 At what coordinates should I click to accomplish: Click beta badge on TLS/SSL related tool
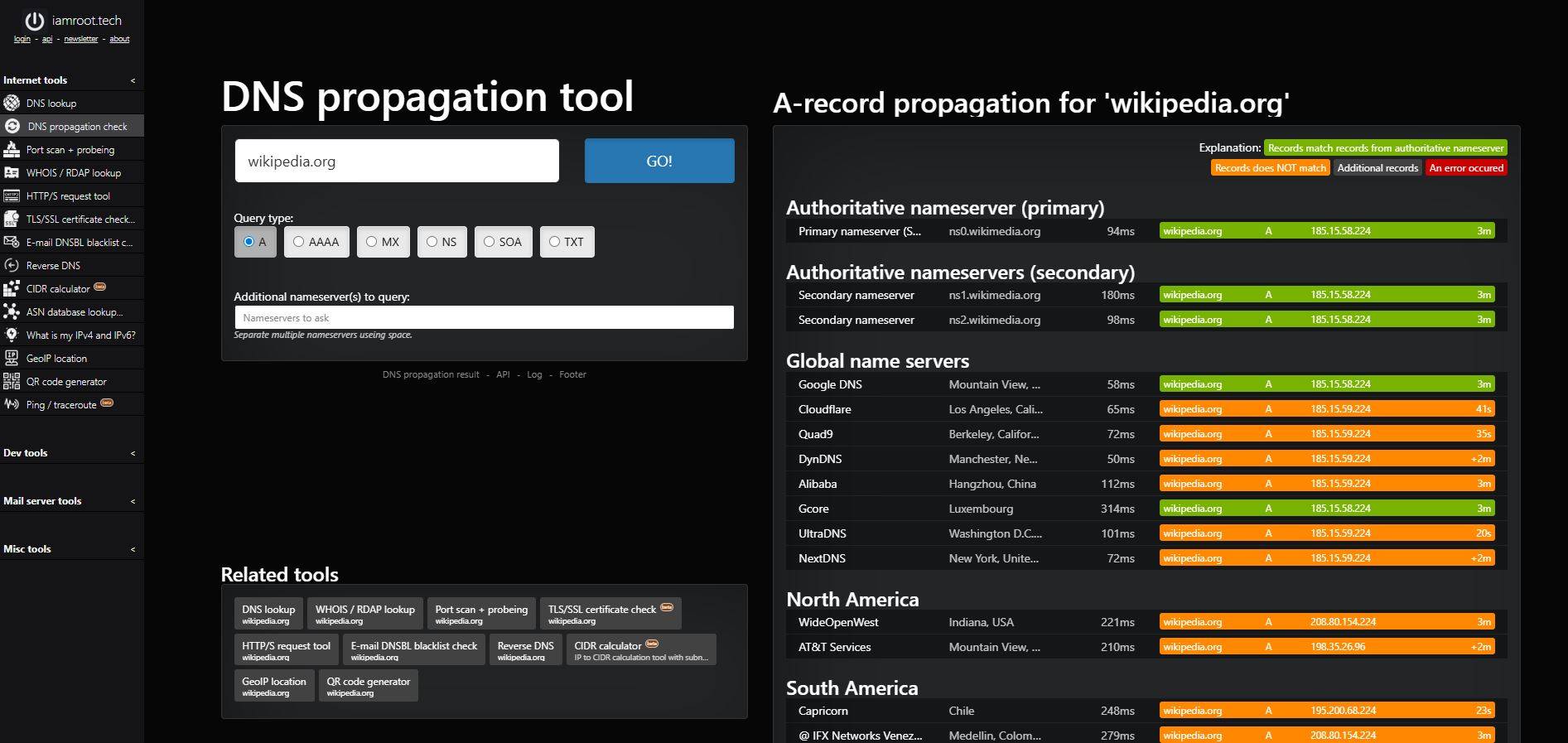click(x=667, y=607)
